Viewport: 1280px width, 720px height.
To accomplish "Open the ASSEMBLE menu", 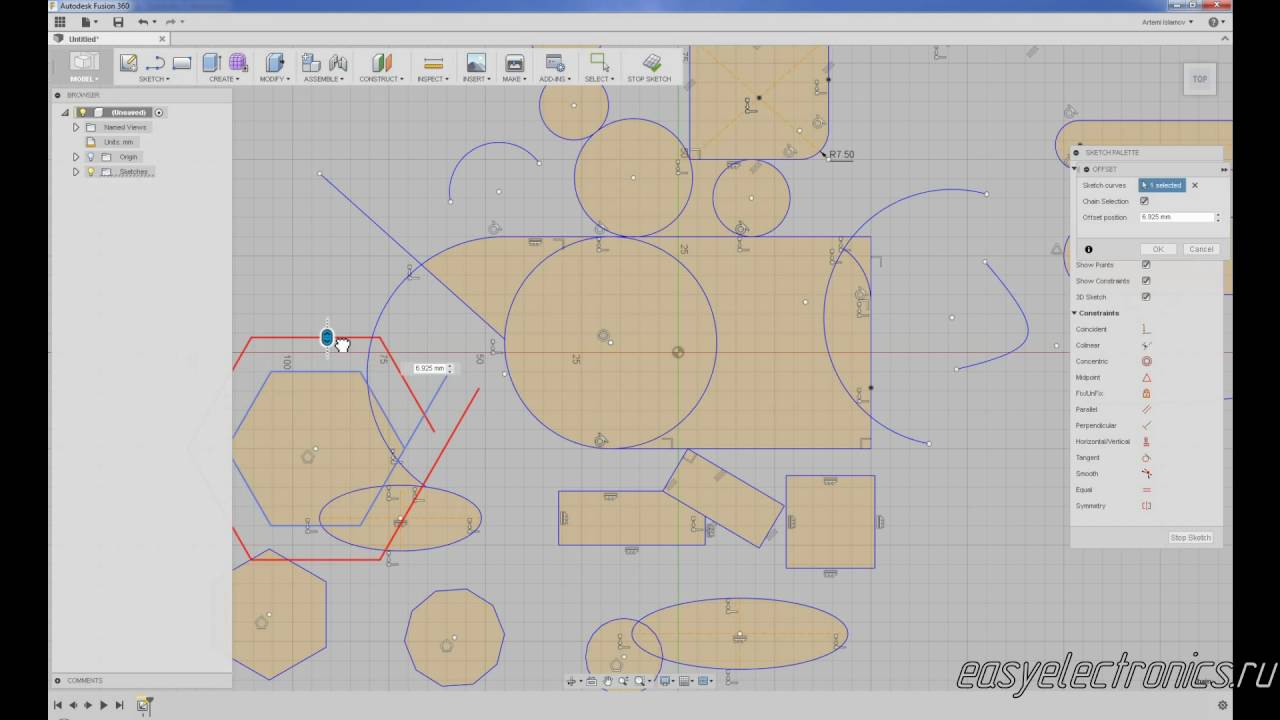I will click(x=325, y=79).
